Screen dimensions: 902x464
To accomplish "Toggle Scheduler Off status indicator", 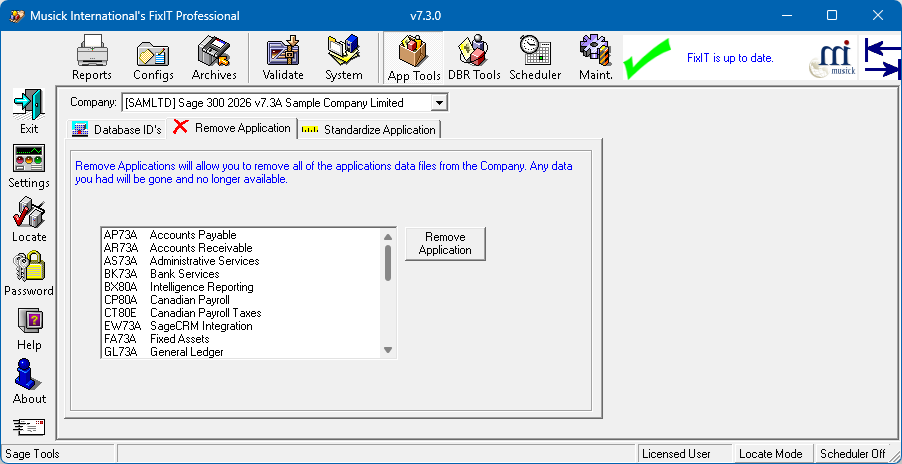I will coord(852,454).
